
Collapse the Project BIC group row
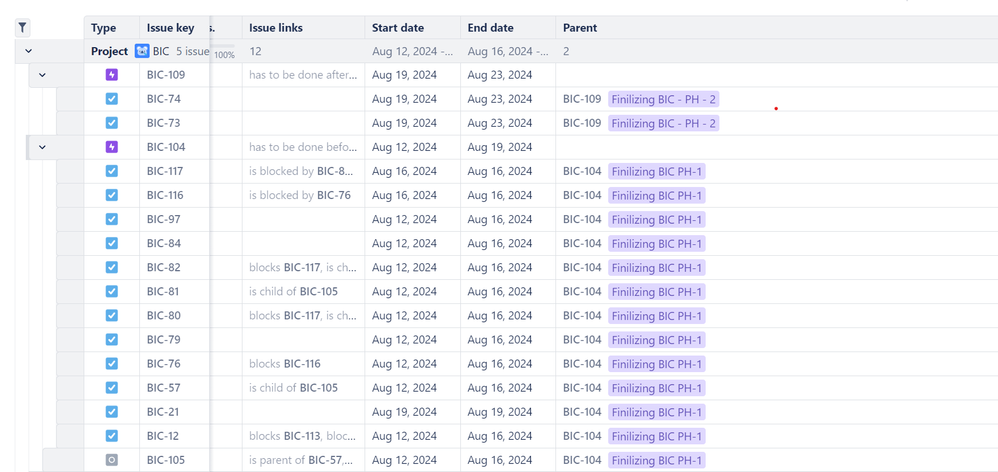pos(28,51)
